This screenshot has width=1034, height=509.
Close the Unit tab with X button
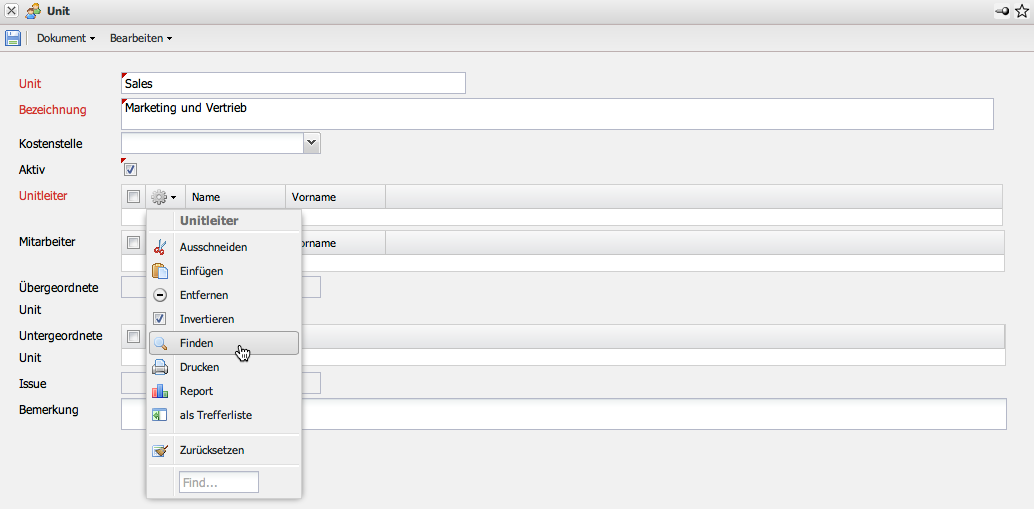(x=12, y=11)
